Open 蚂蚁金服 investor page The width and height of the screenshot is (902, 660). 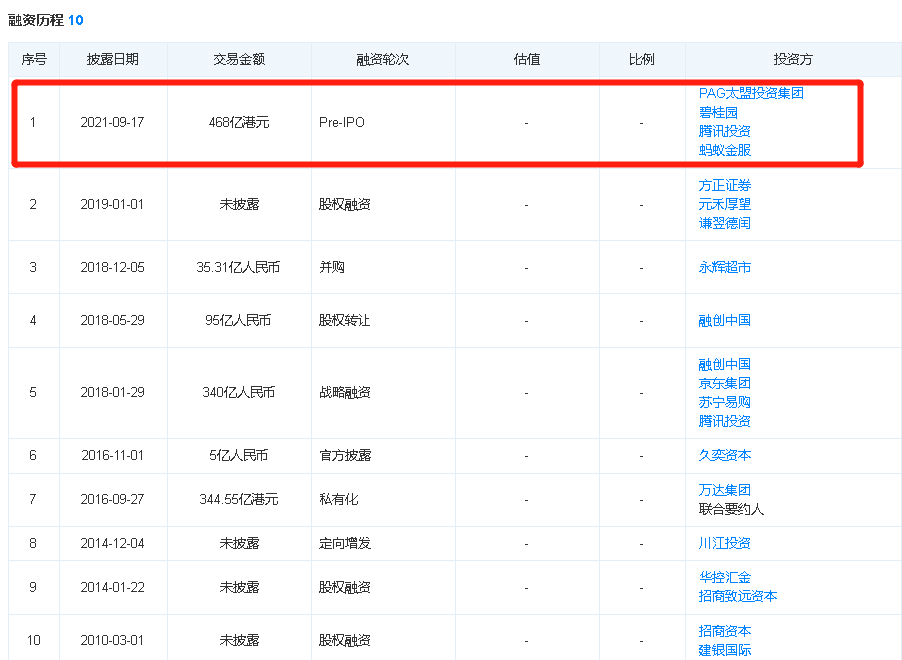pos(724,150)
